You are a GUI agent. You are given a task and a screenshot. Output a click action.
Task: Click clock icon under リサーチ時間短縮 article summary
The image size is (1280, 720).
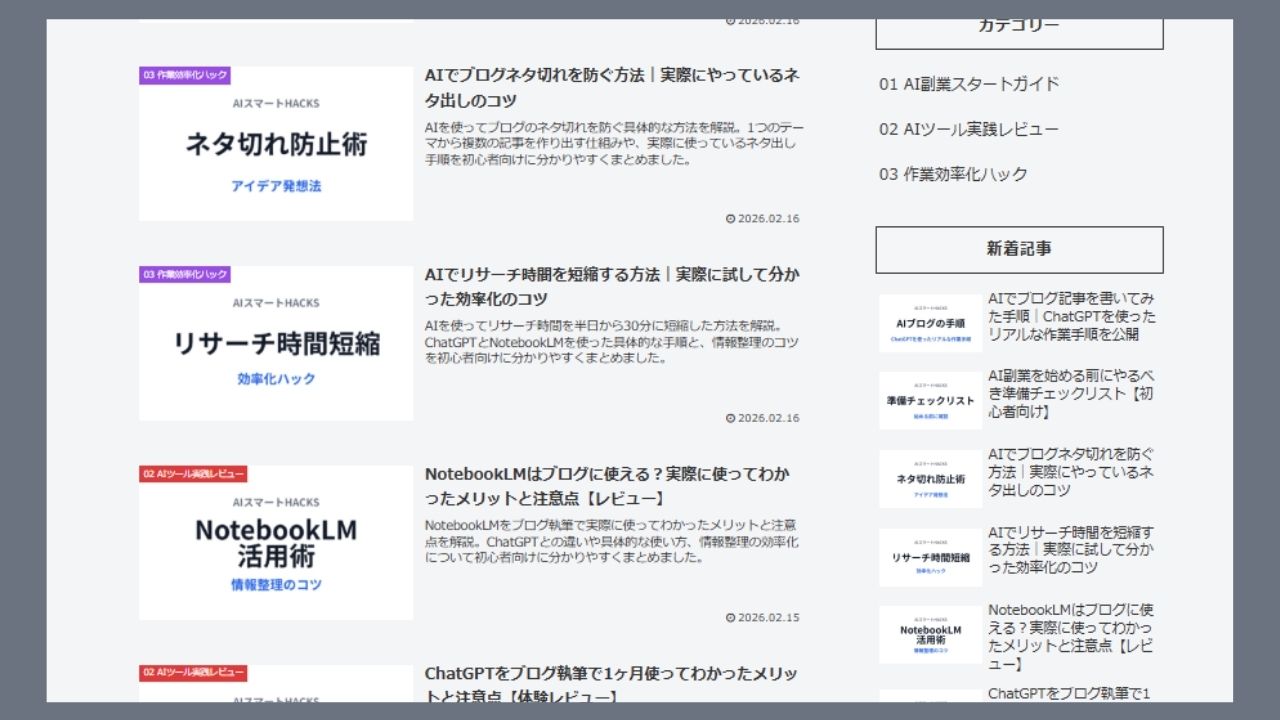(x=729, y=419)
